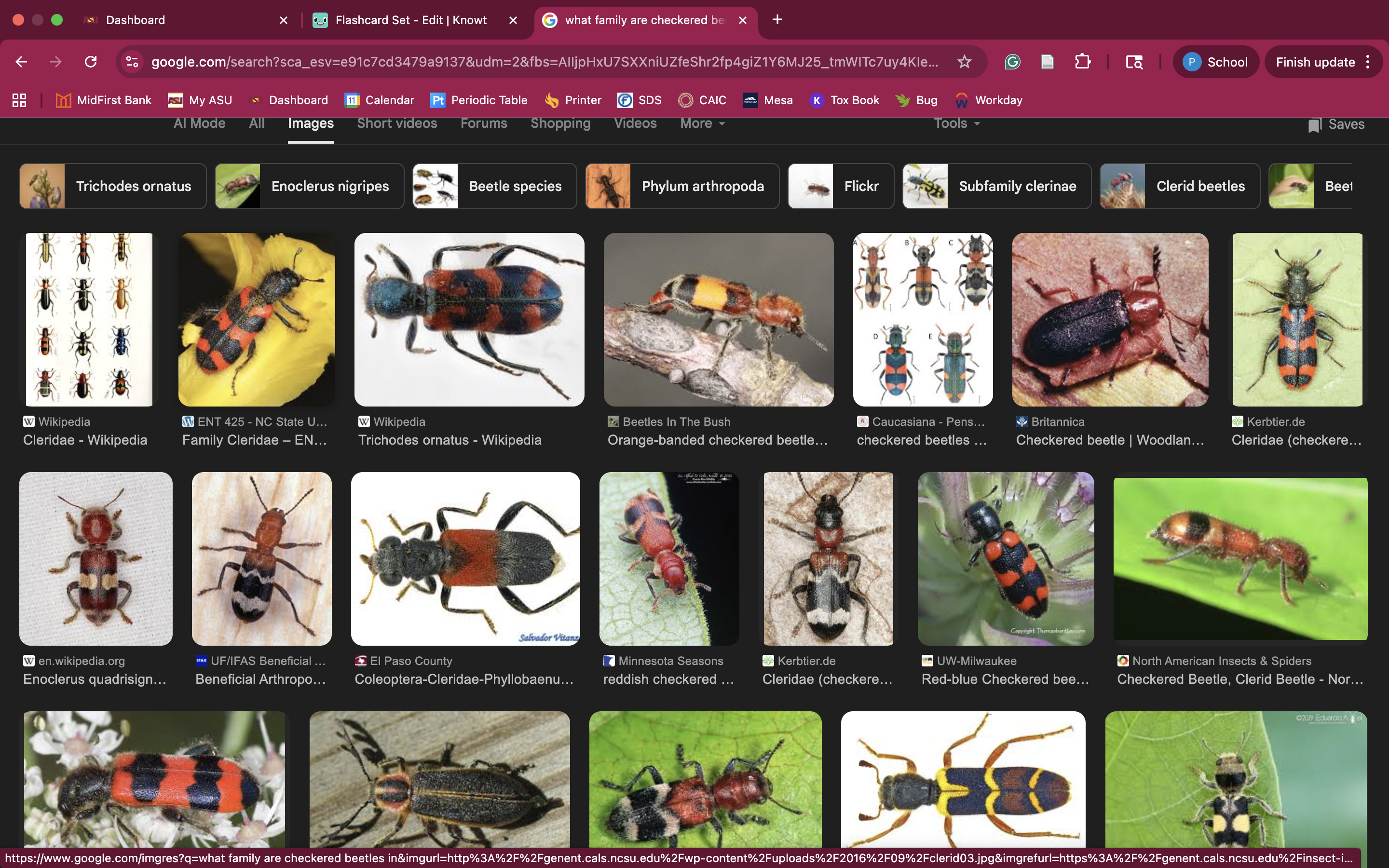Go back with the back arrow
This screenshot has width=1389, height=868.
pos(21,61)
